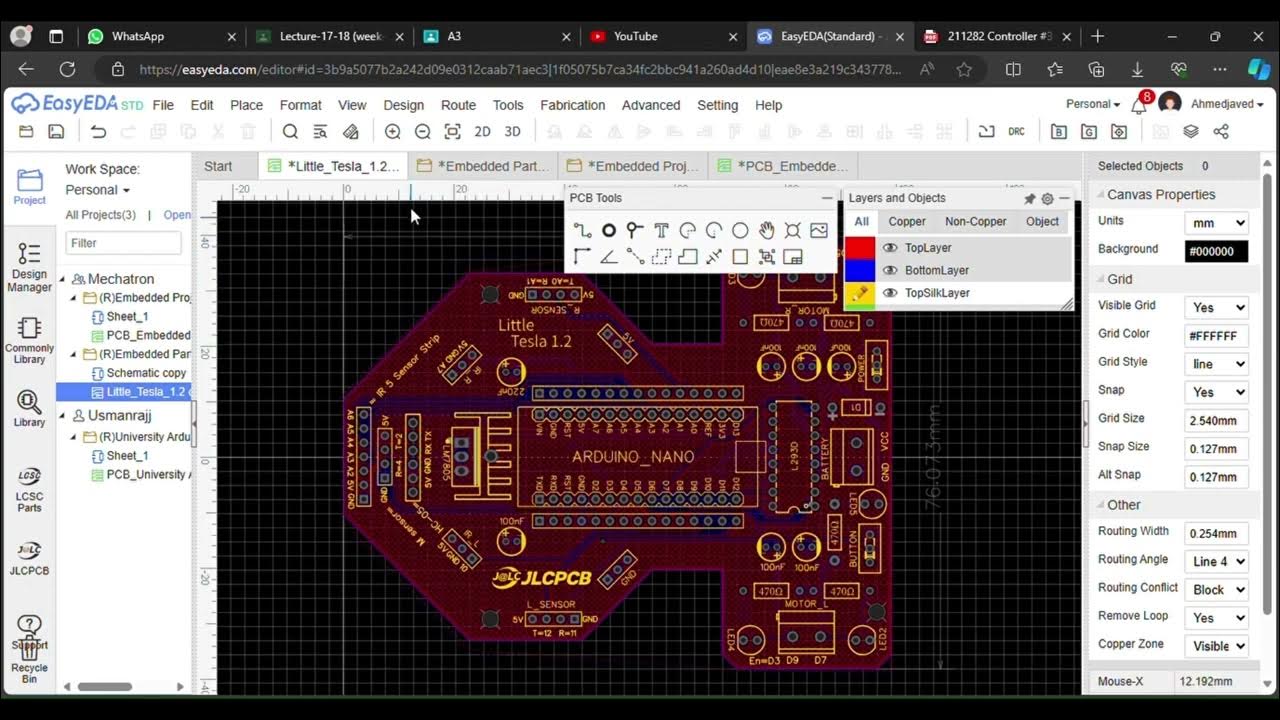The height and width of the screenshot is (720, 1280).
Task: Open the Routing Angle dropdown
Action: click(x=1216, y=561)
